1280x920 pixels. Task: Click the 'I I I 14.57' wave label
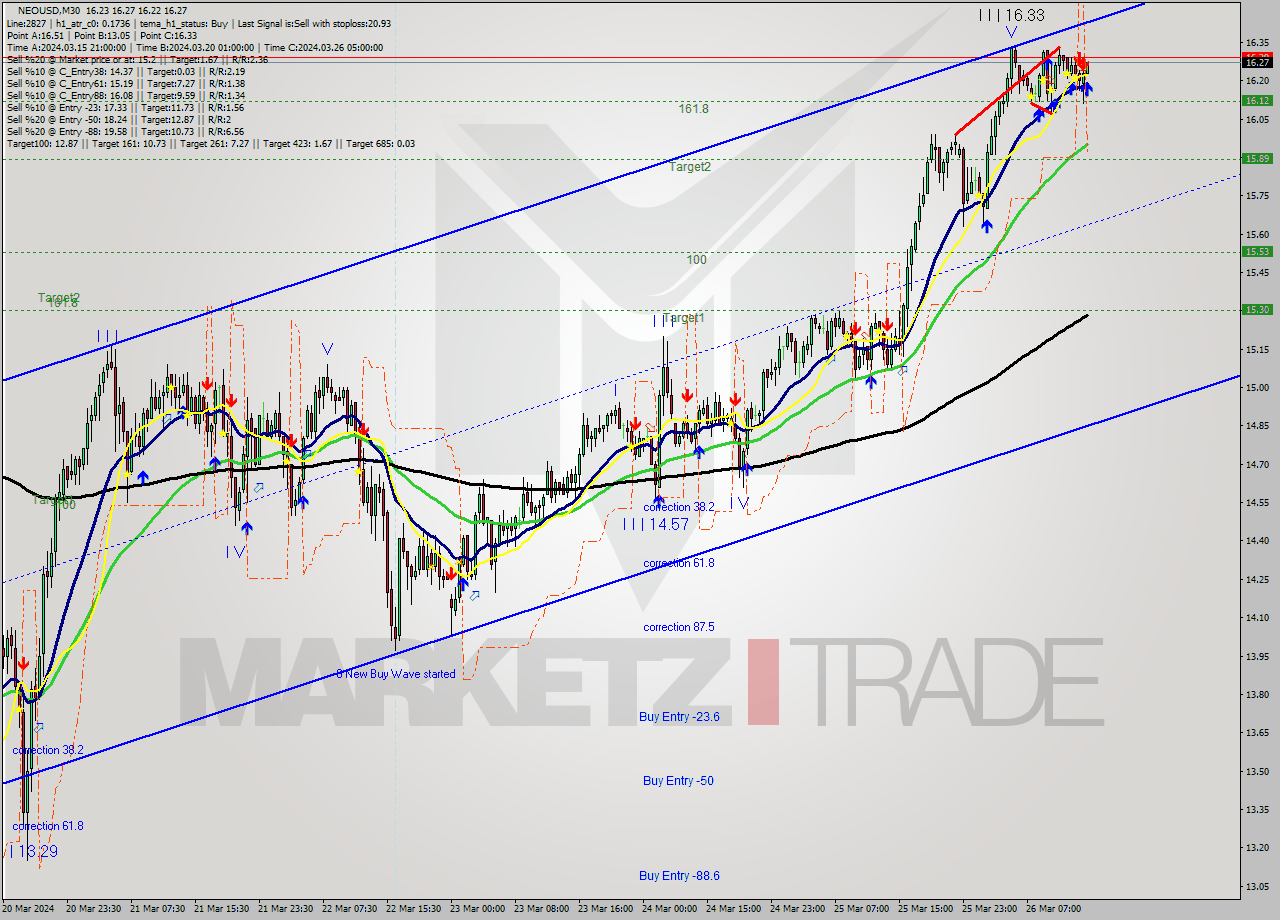pyautogui.click(x=655, y=523)
